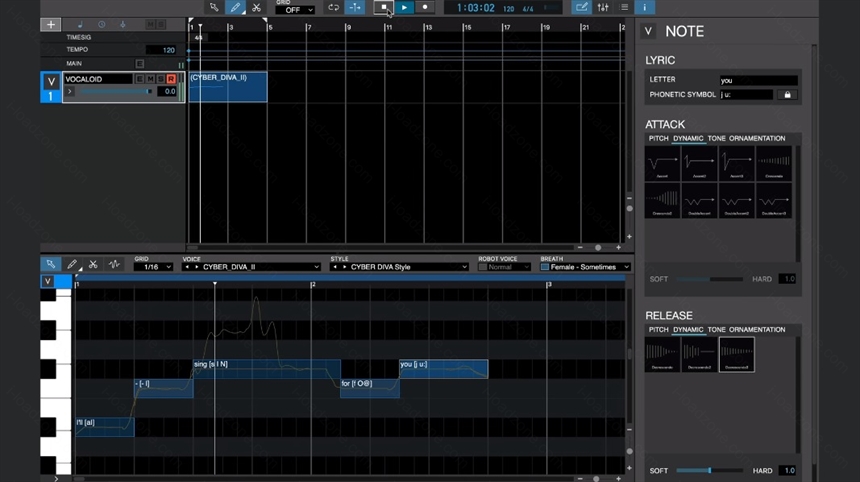Select the pencil tool in the musical editor
Image resolution: width=860 pixels, height=482 pixels.
point(72,264)
